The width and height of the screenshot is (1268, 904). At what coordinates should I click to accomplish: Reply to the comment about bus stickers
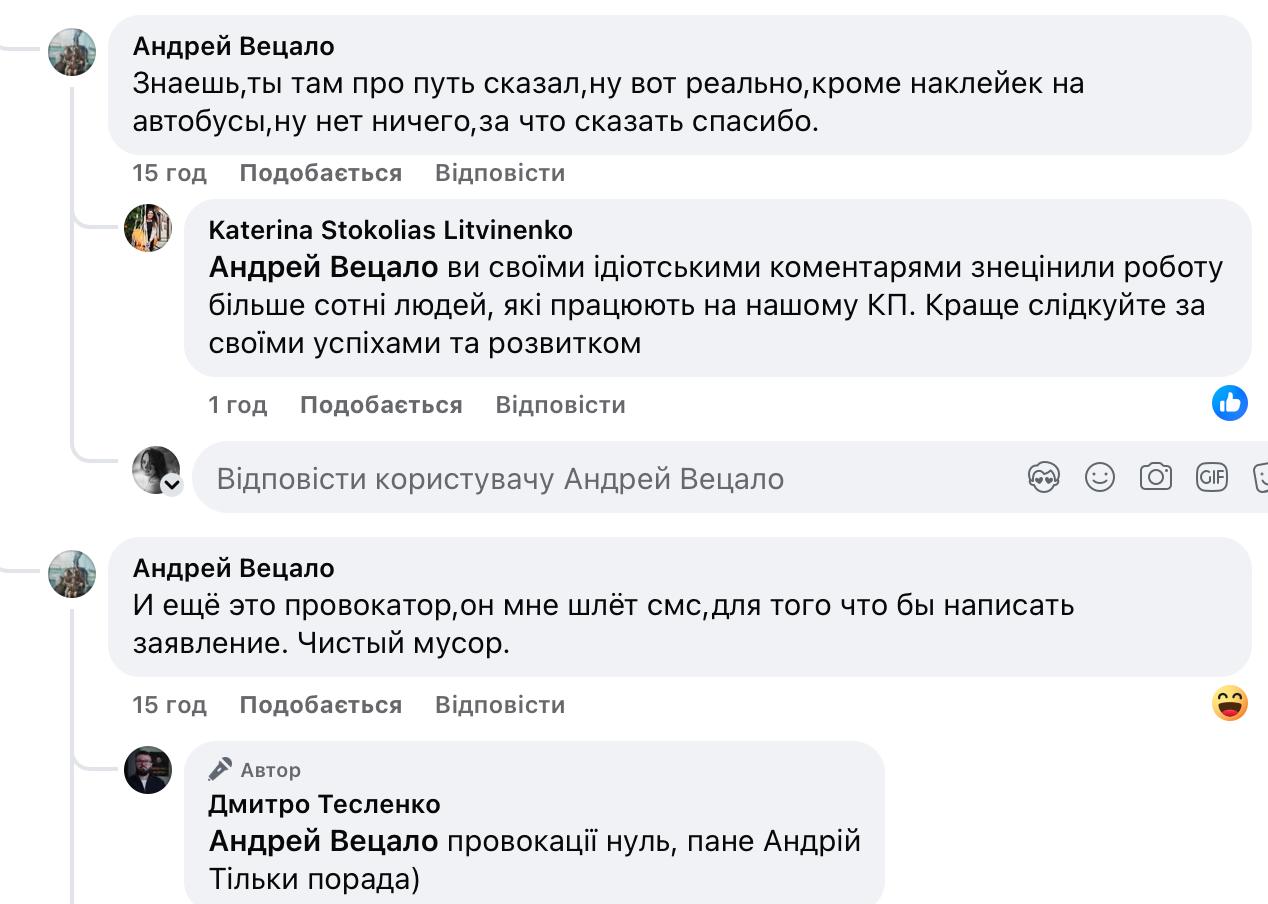tap(500, 173)
